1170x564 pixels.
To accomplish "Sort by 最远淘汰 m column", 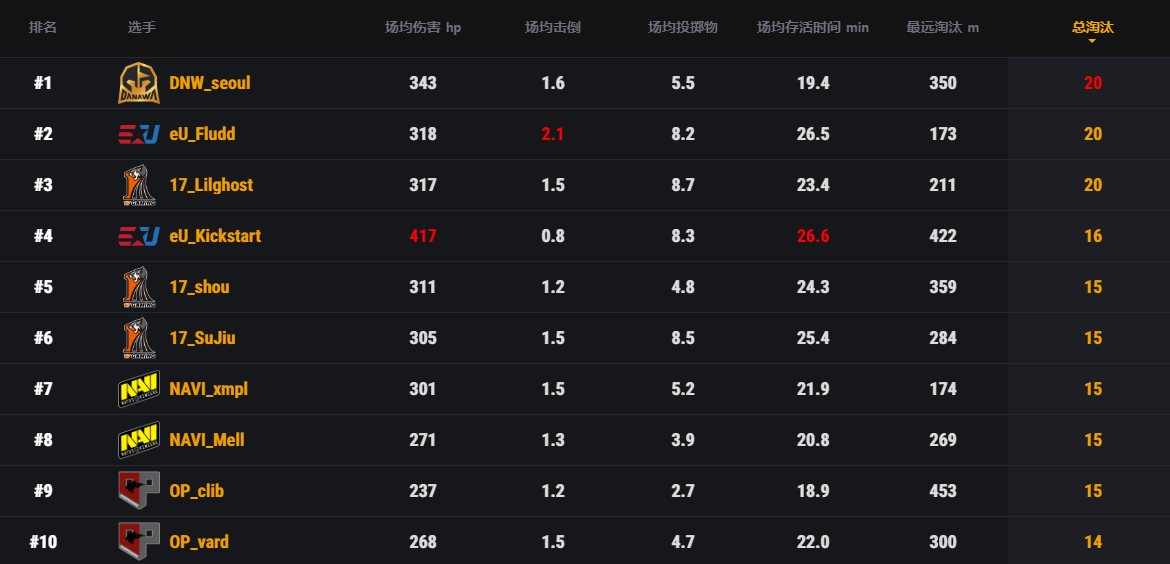I will (943, 28).
